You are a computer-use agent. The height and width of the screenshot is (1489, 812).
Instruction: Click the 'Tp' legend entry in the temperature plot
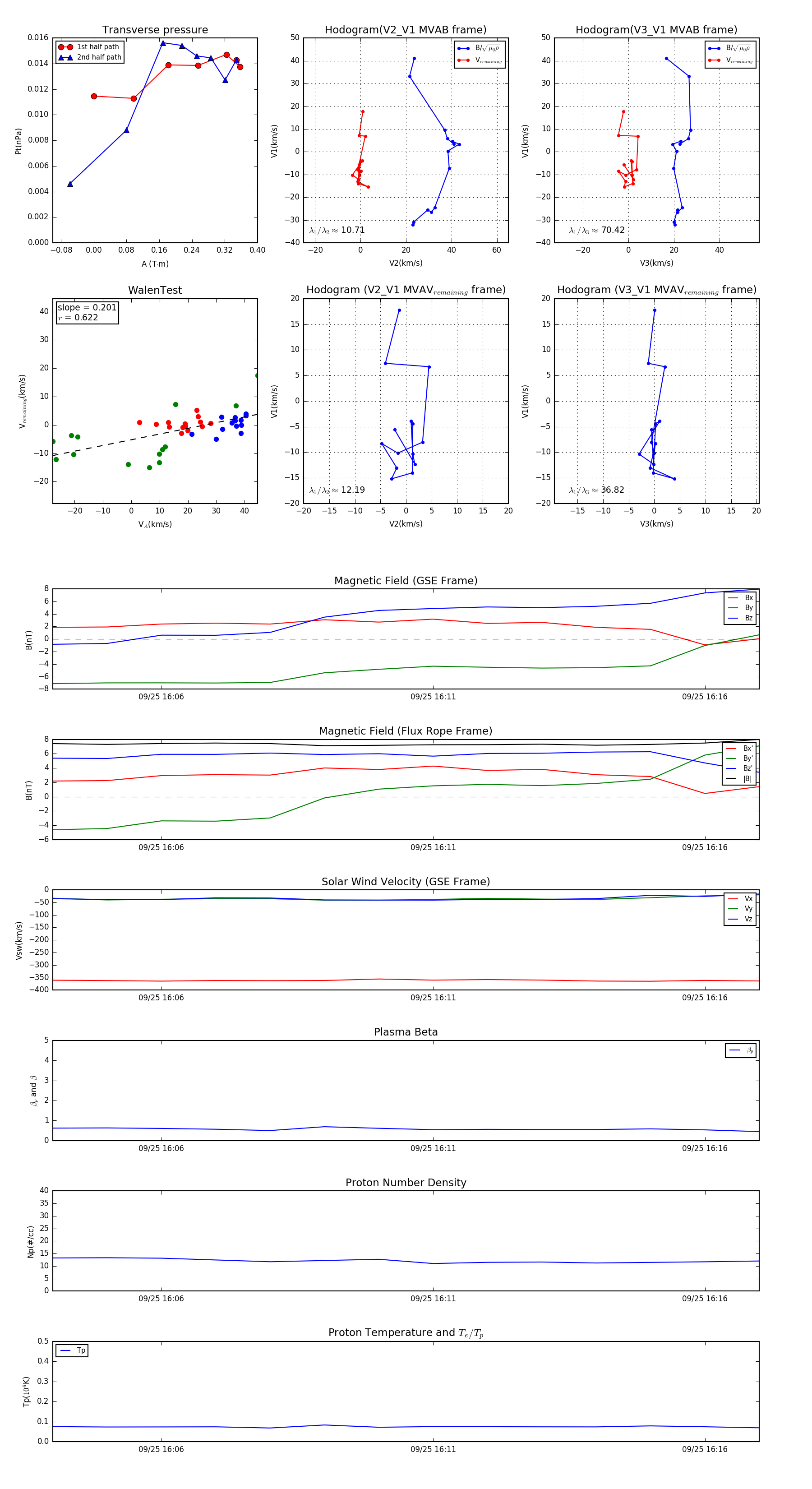73,1351
